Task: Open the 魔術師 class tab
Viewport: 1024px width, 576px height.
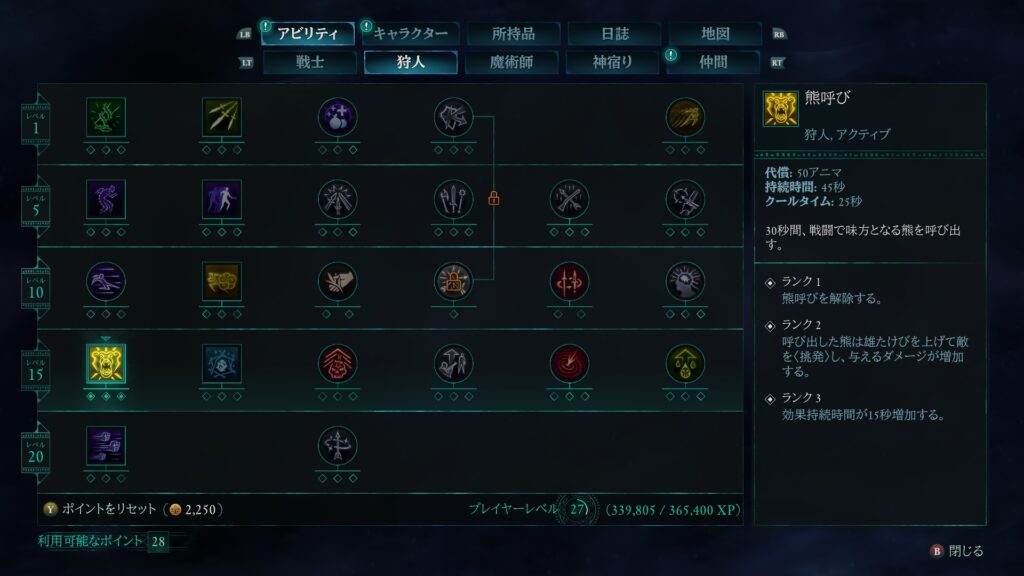Action: pyautogui.click(x=511, y=62)
